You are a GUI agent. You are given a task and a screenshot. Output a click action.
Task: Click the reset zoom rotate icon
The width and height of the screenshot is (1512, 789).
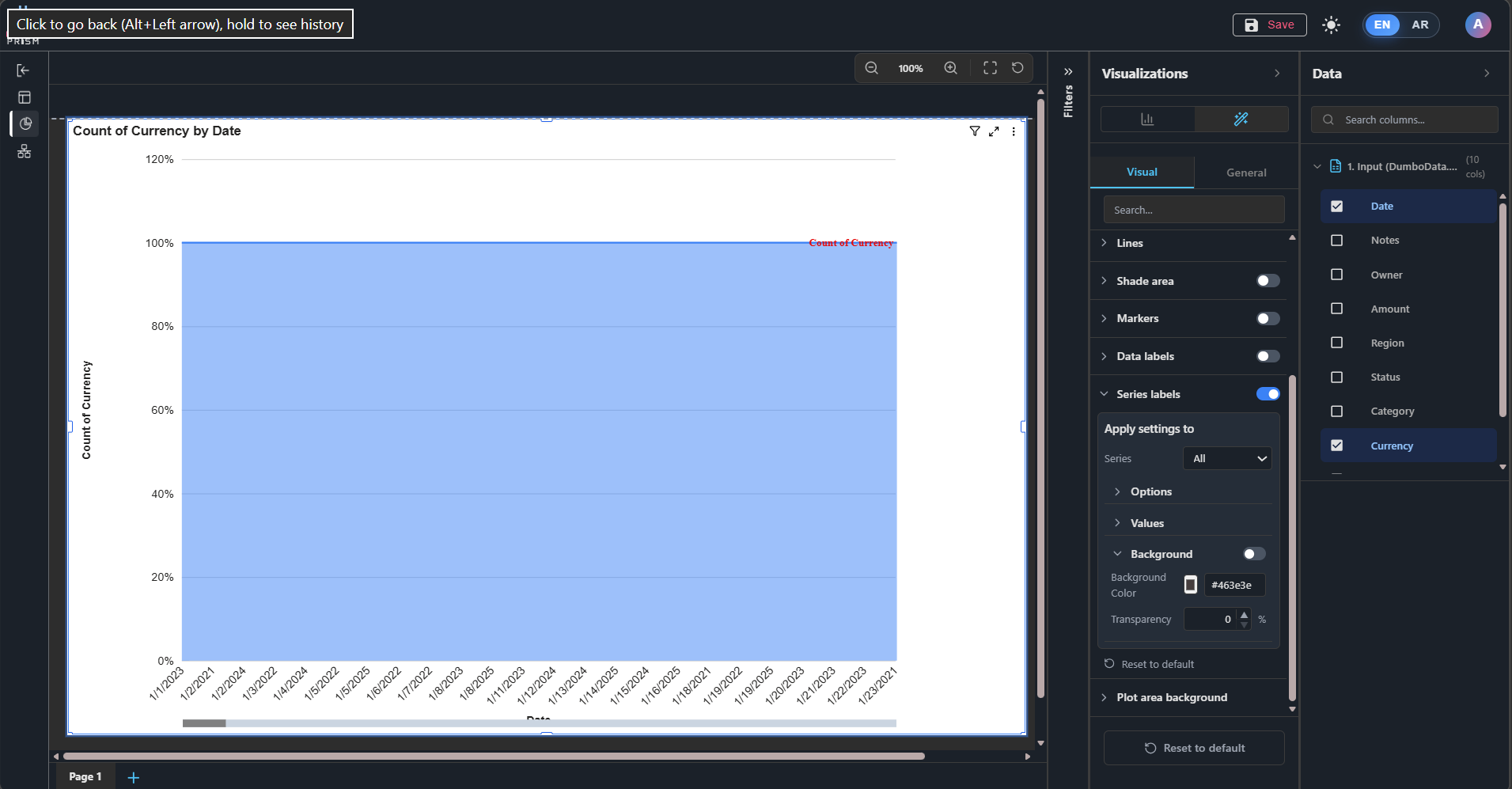[x=1017, y=68]
